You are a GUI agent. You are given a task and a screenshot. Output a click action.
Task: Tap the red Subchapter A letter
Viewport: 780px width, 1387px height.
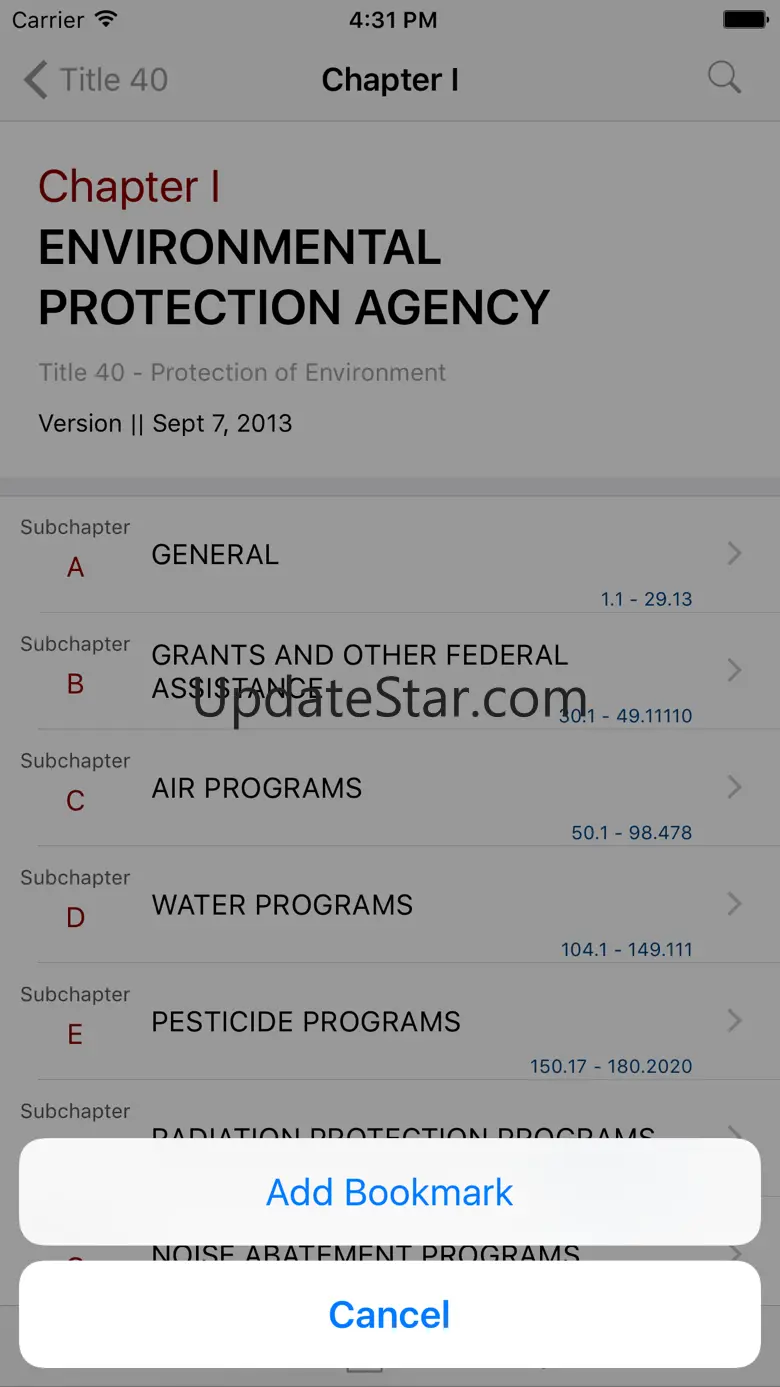click(75, 568)
